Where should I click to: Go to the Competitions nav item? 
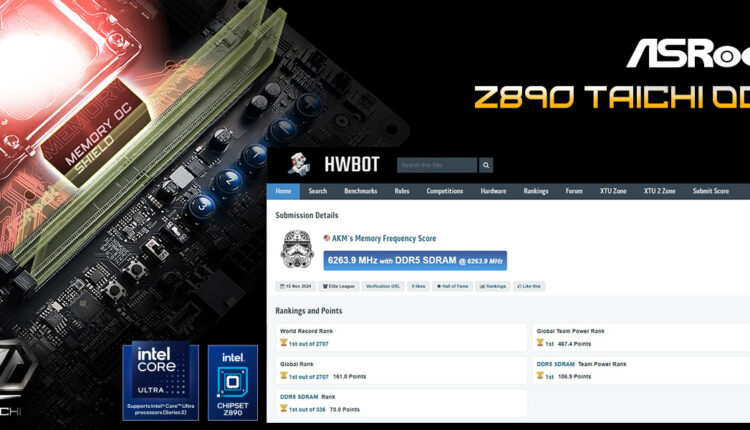[x=445, y=191]
